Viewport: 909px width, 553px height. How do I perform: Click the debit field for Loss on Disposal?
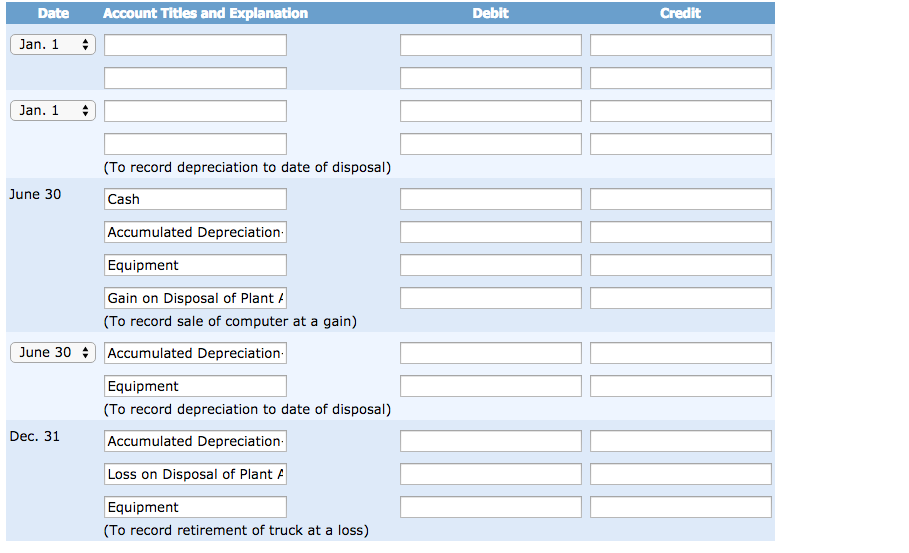tap(490, 475)
